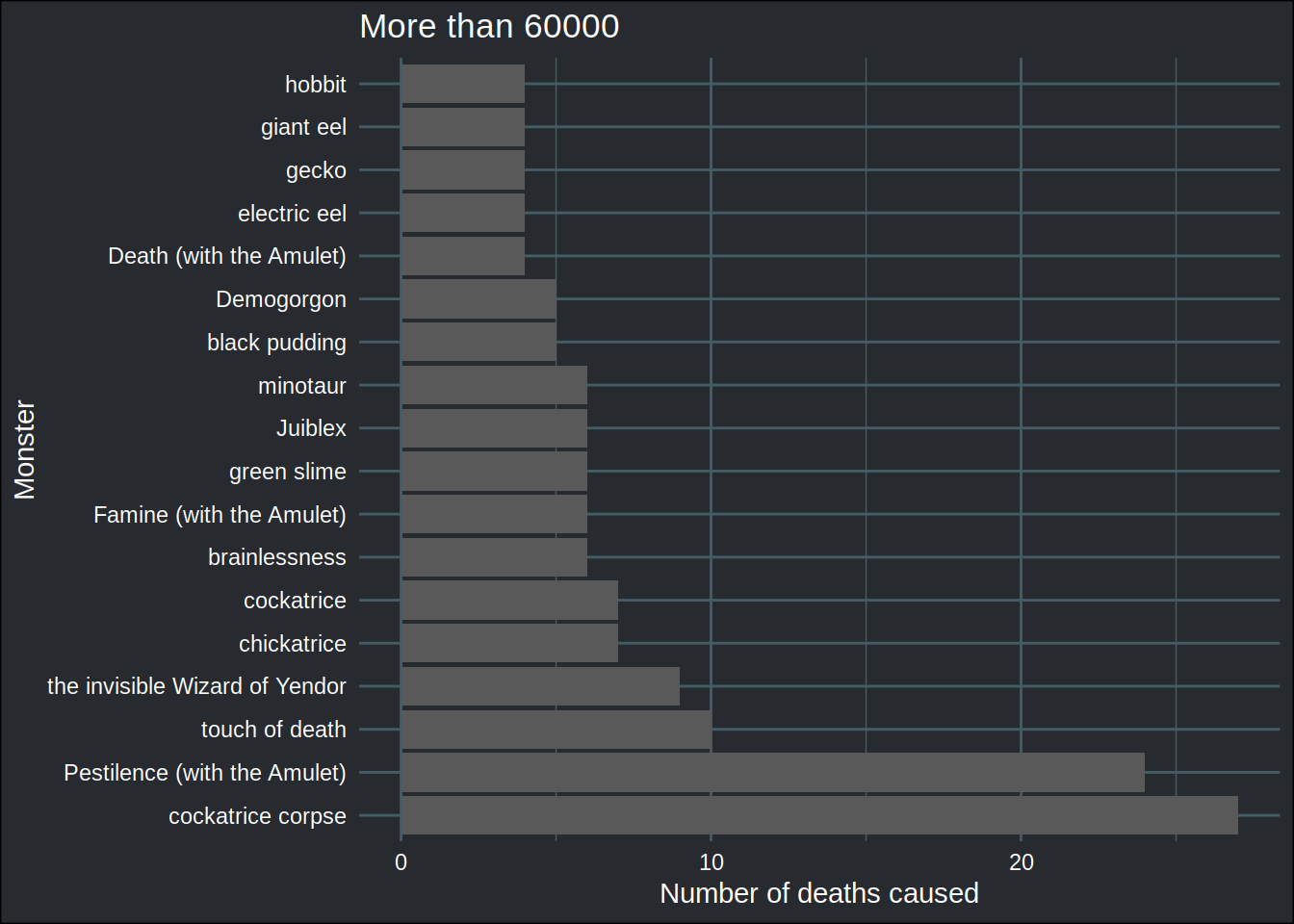Select "the invisible Wizard of Yendor" label
This screenshot has width=1294, height=924.
196,686
